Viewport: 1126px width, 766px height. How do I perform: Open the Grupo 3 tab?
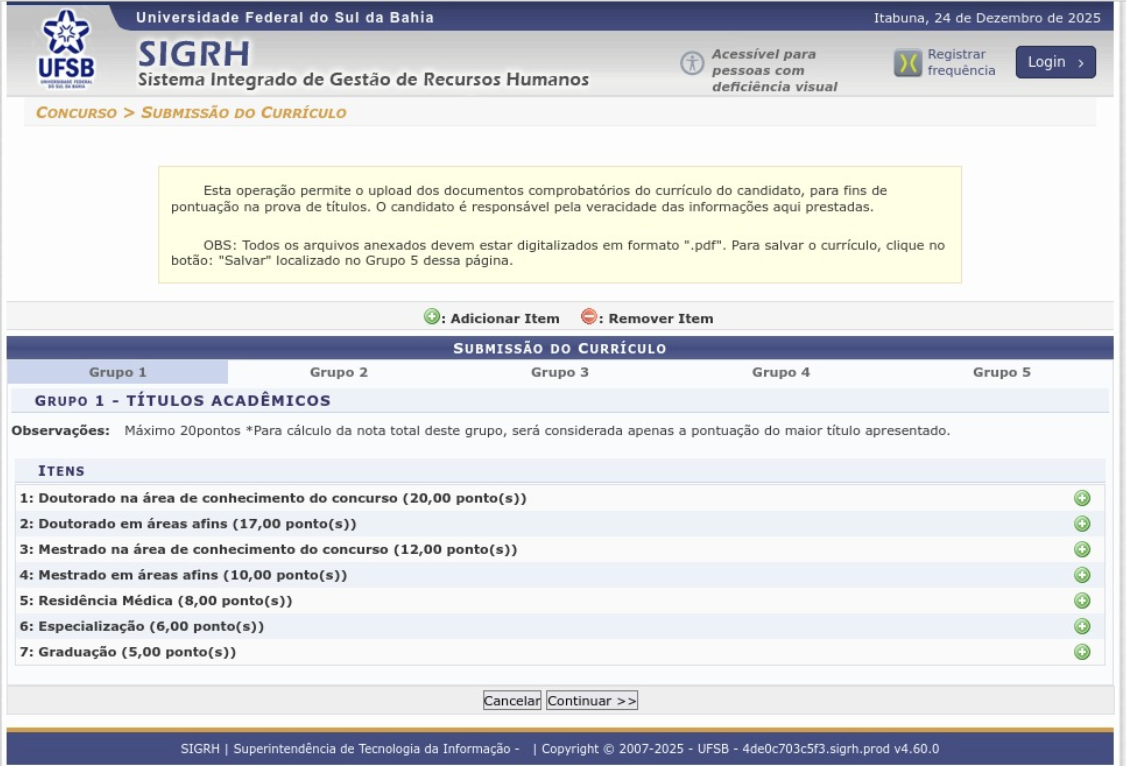click(560, 372)
